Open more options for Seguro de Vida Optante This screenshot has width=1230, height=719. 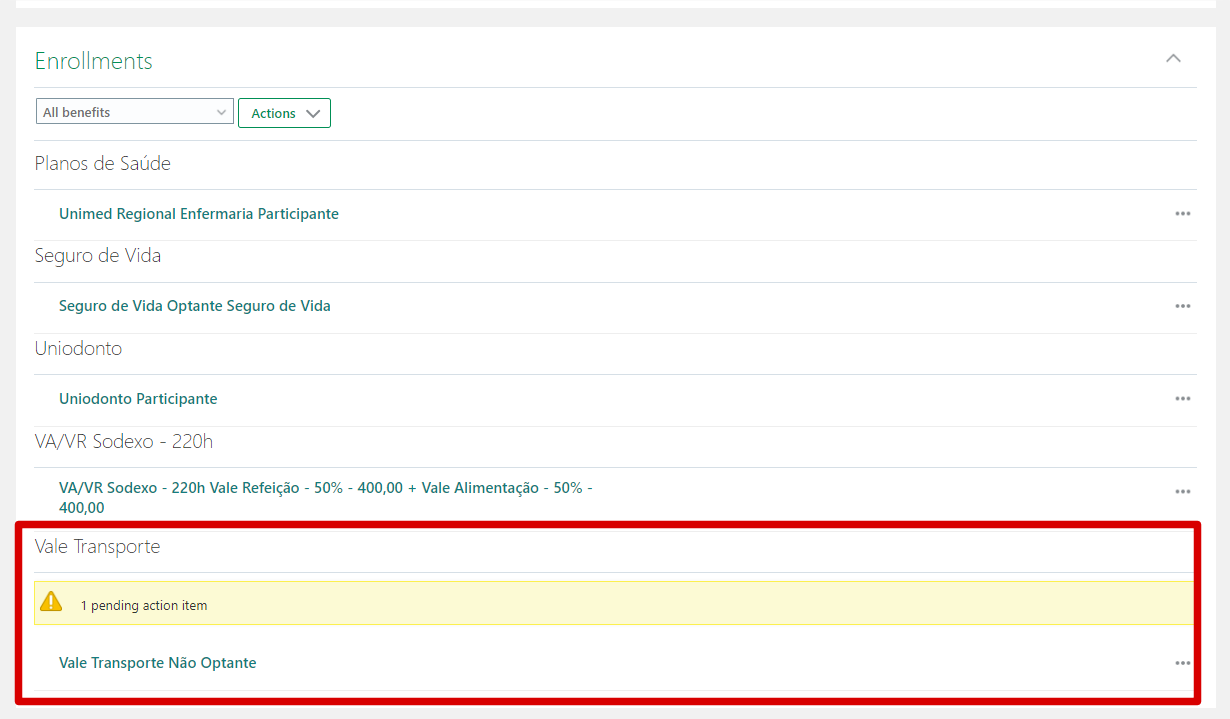point(1183,306)
